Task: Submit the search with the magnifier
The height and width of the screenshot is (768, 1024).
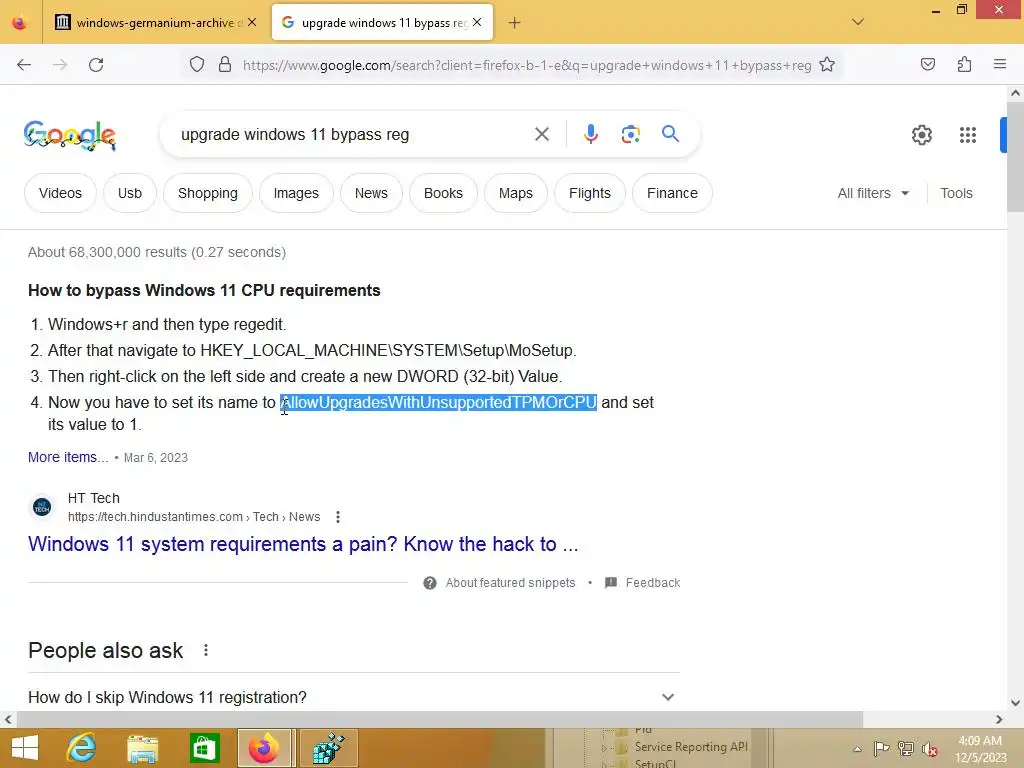Action: 671,134
